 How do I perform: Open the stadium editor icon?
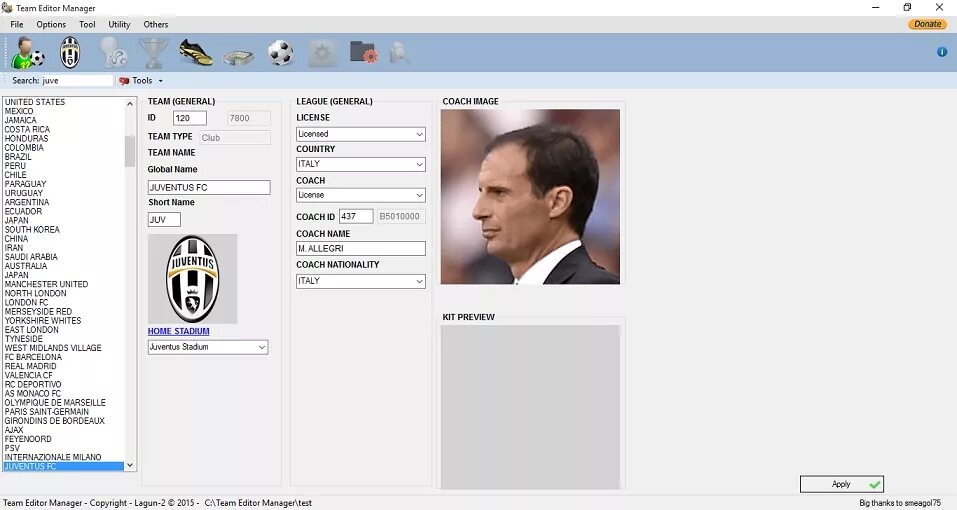tap(238, 57)
